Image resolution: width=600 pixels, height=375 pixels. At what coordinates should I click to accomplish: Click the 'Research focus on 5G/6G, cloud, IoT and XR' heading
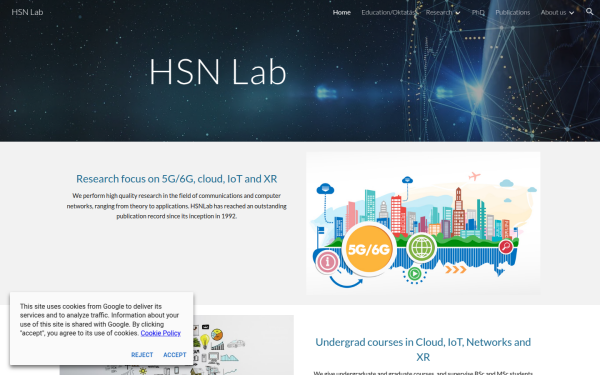pyautogui.click(x=176, y=179)
